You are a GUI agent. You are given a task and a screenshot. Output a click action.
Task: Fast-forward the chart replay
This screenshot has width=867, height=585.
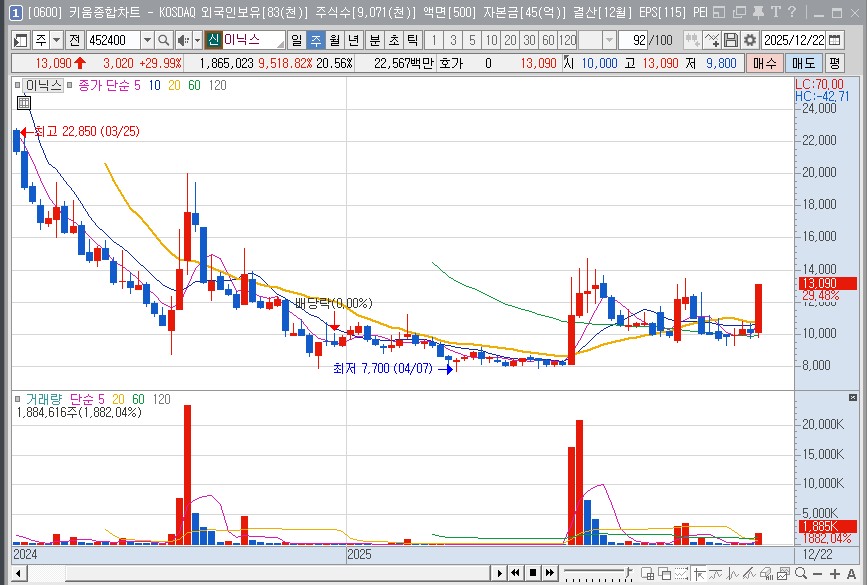pyautogui.click(x=550, y=573)
